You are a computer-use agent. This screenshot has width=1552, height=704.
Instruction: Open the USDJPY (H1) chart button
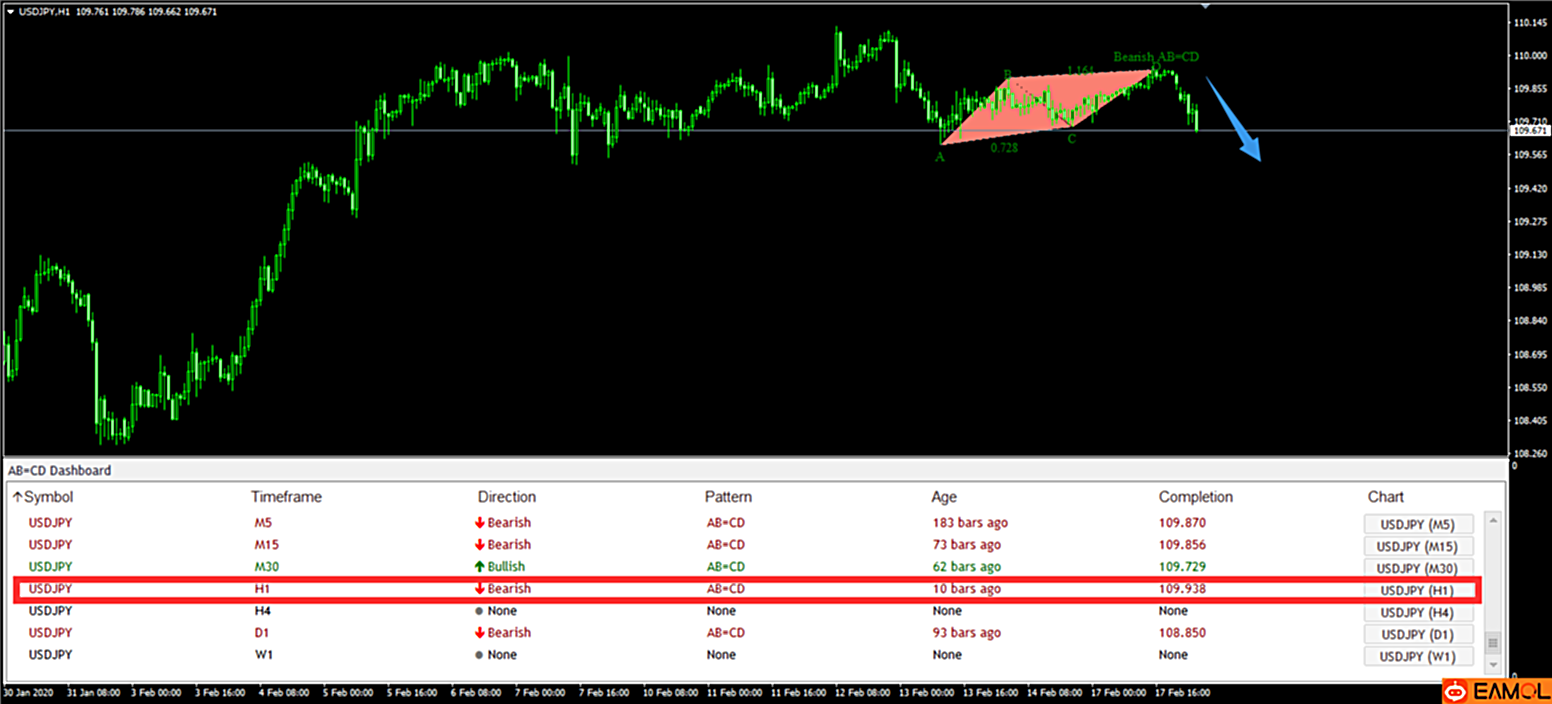(x=1418, y=590)
